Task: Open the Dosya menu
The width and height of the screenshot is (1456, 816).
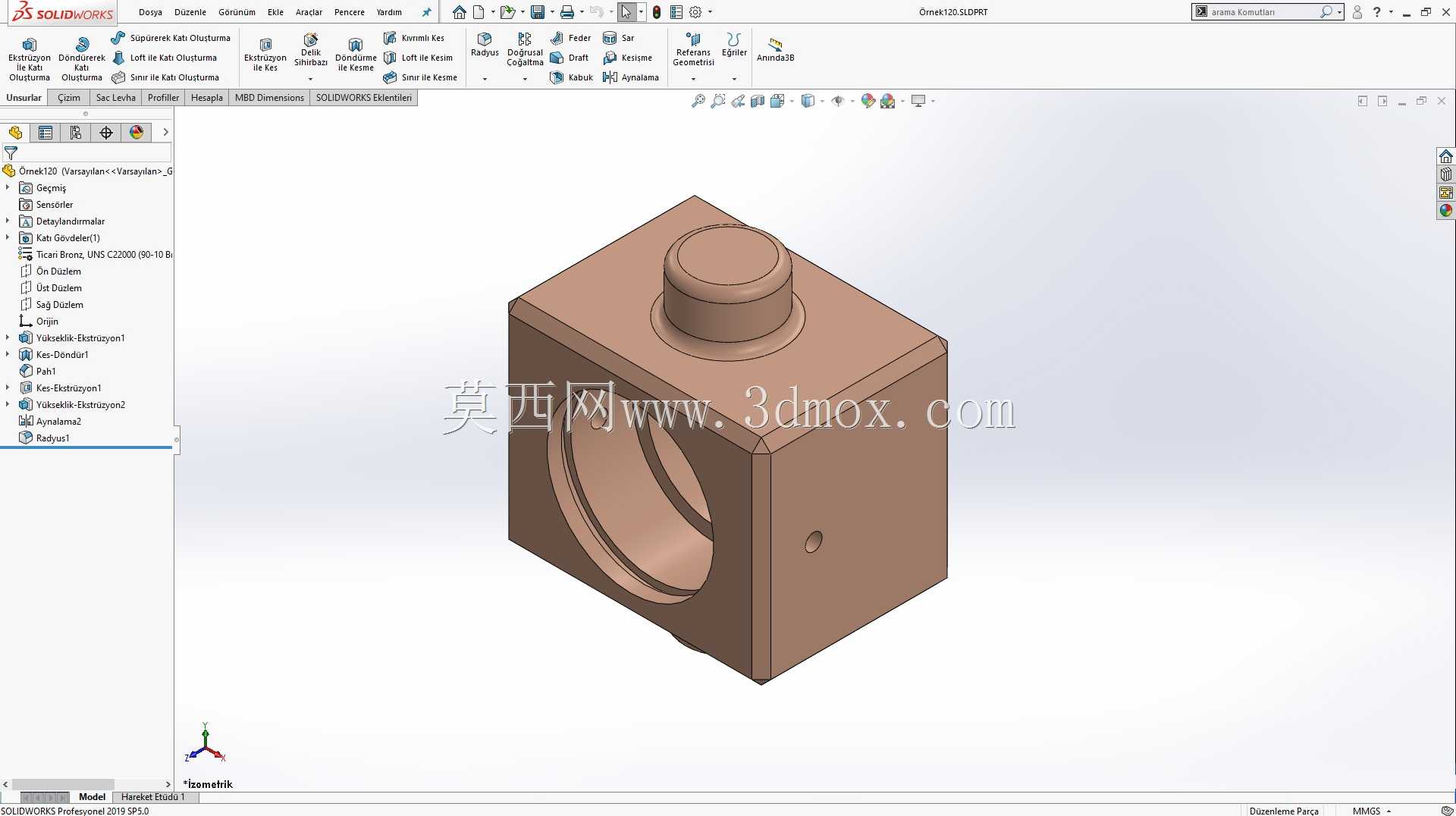Action: click(x=150, y=12)
